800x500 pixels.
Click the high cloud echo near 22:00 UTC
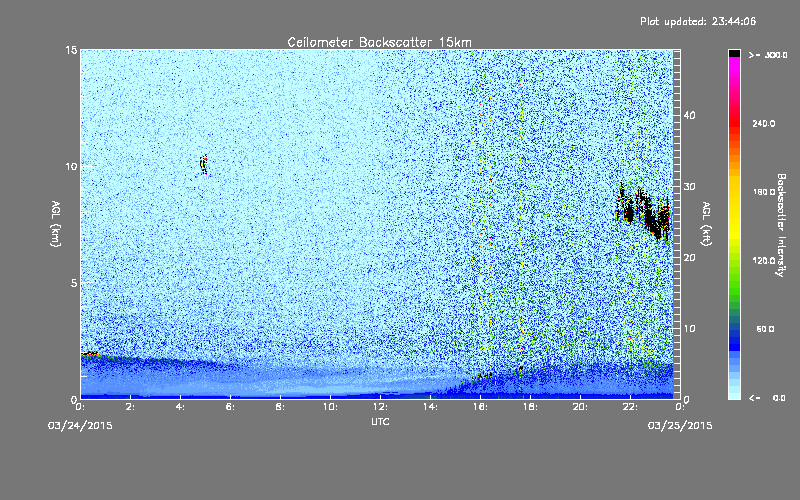click(x=643, y=211)
